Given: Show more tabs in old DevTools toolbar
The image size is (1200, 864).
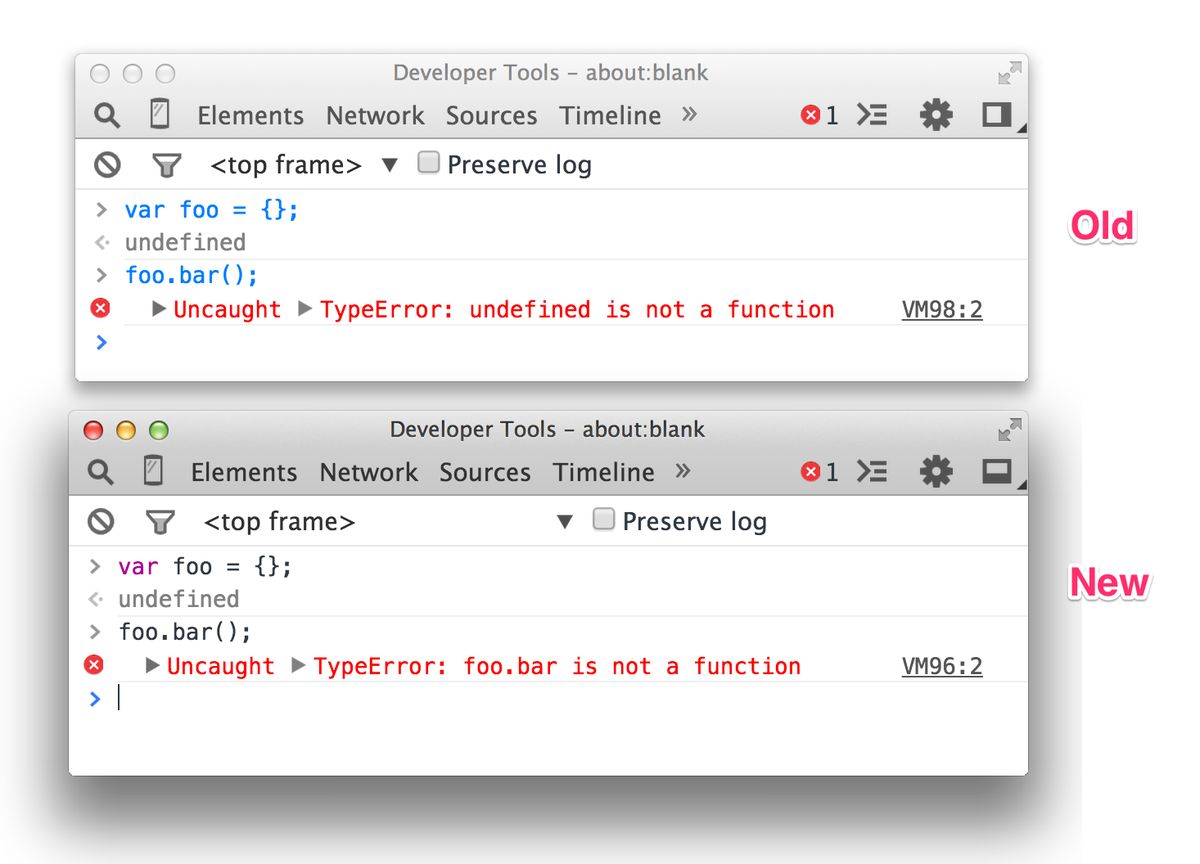Looking at the screenshot, I should pyautogui.click(x=689, y=114).
